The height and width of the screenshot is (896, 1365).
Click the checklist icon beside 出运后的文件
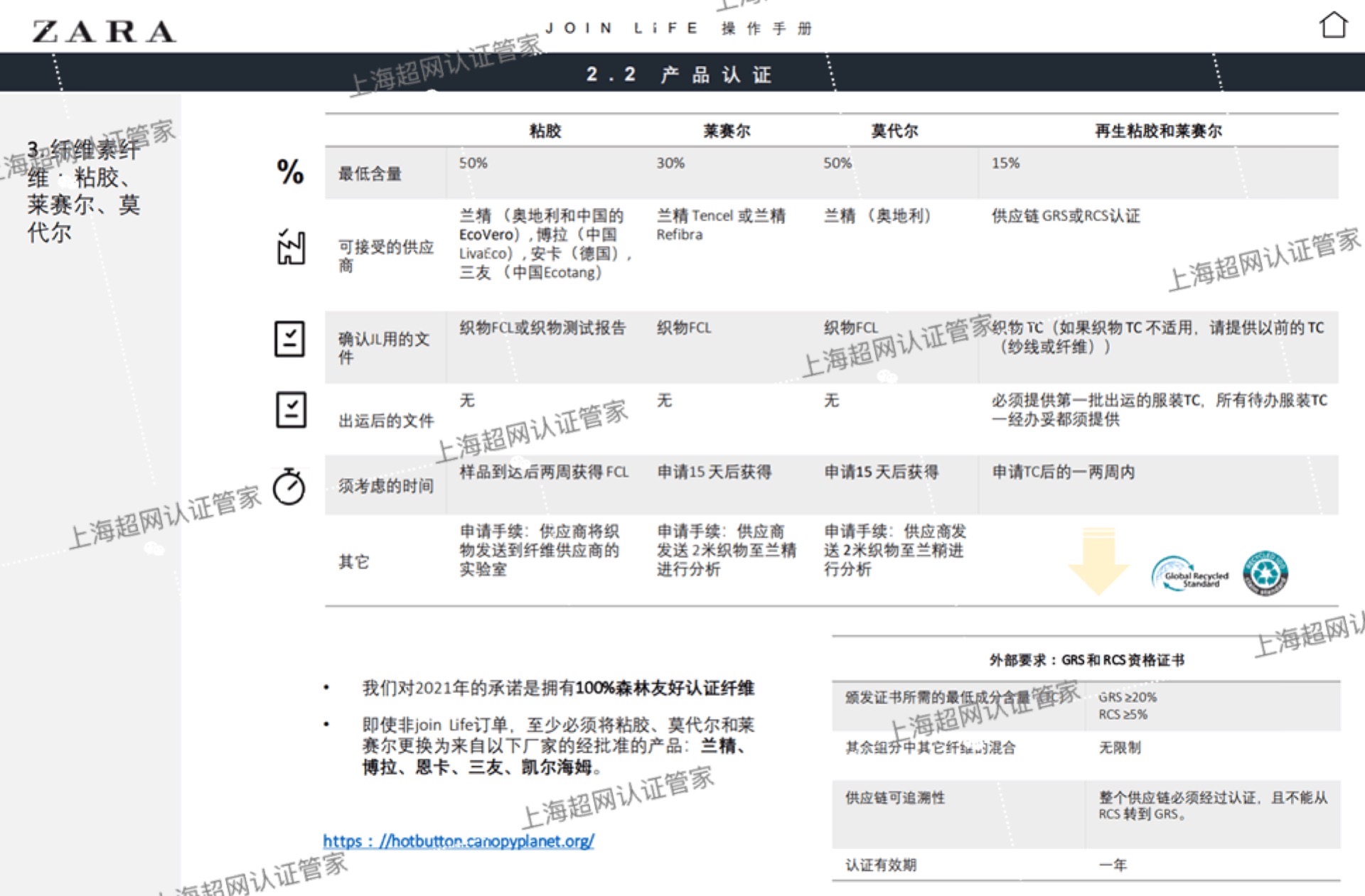[x=291, y=410]
